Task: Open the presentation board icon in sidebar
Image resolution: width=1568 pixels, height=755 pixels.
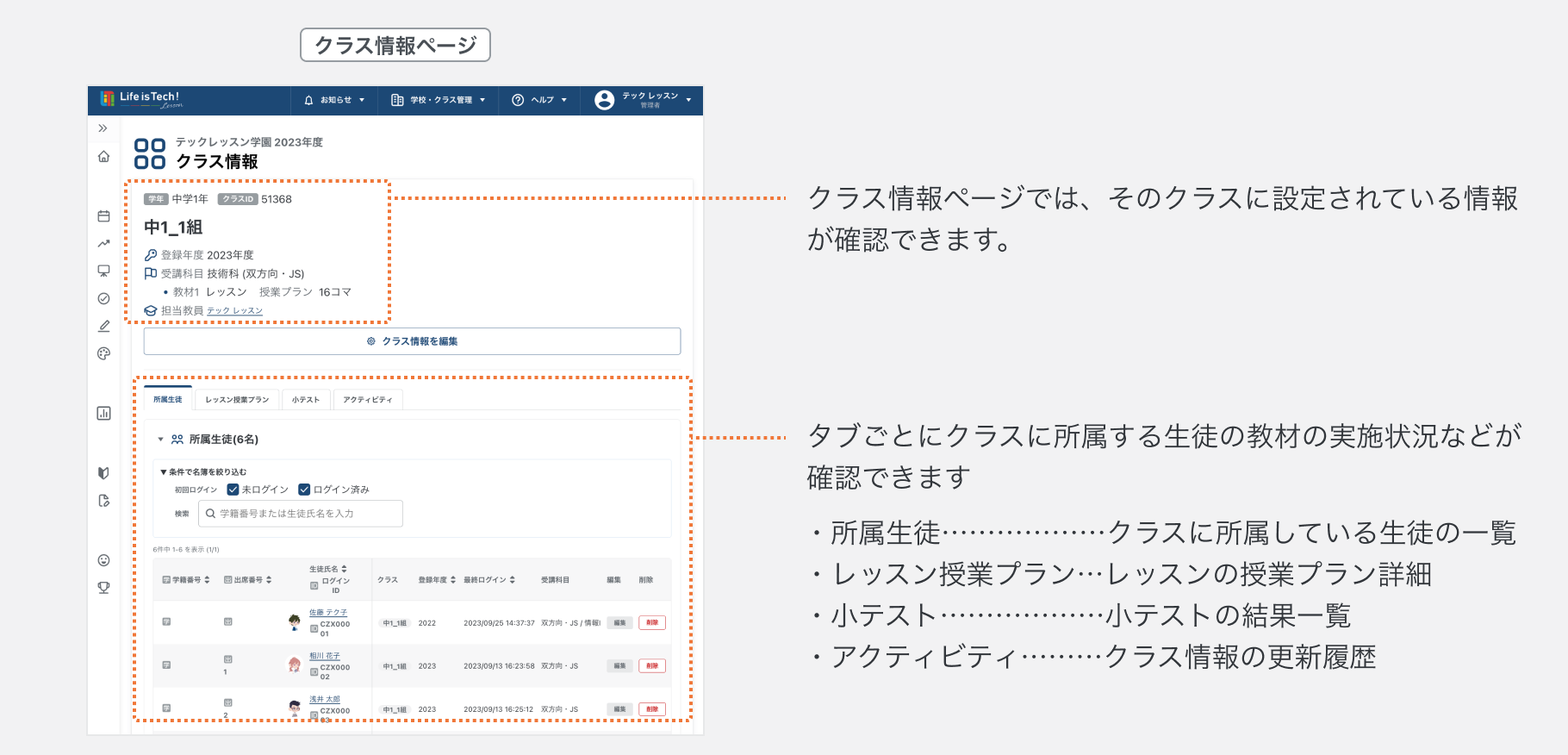Action: (103, 271)
